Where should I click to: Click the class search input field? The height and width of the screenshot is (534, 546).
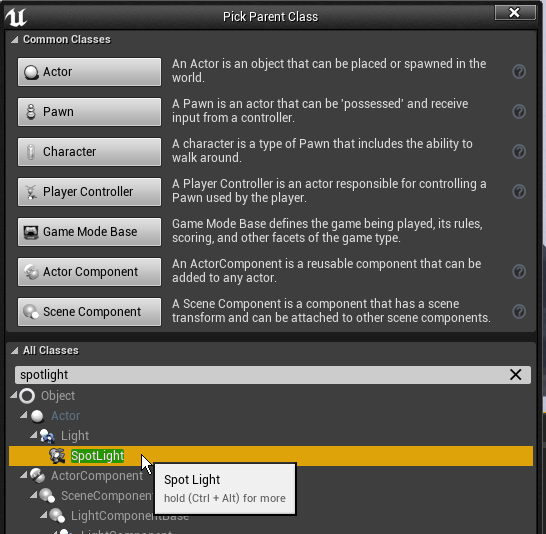point(261,375)
